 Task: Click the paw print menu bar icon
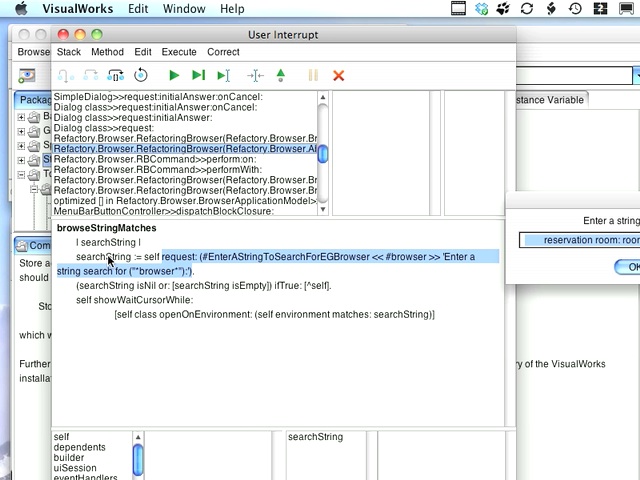click(503, 9)
